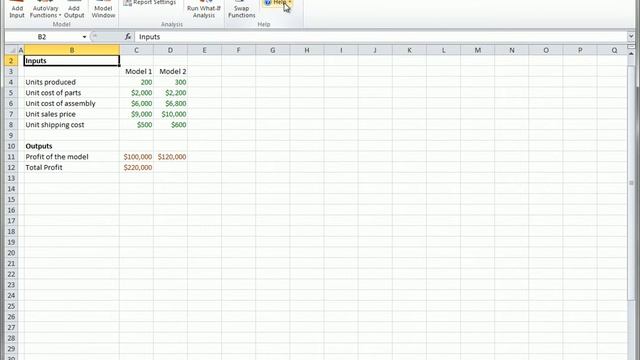Click the formula bar containing Inputs
This screenshot has height=360, width=640.
(381, 37)
